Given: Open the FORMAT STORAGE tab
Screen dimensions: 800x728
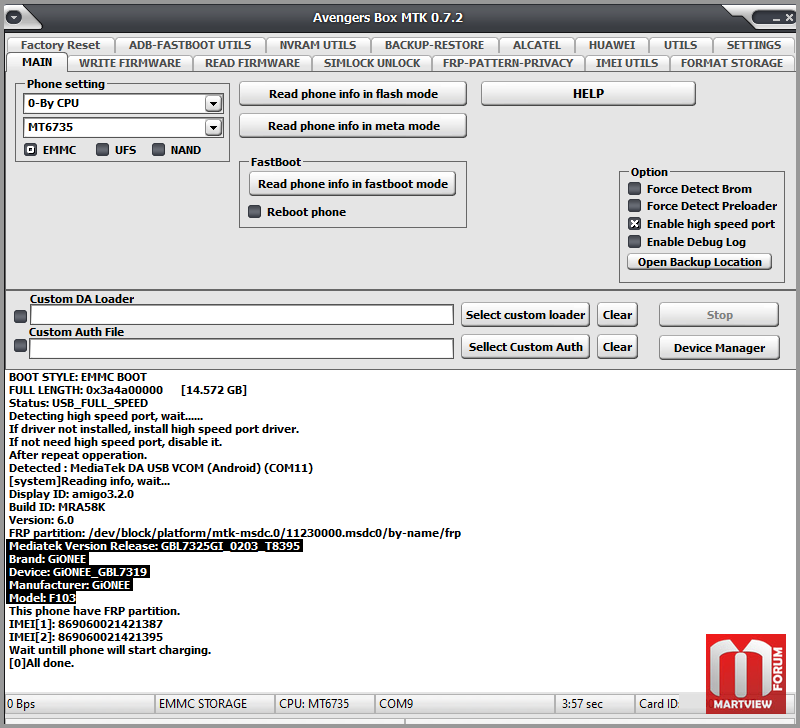Looking at the screenshot, I should 732,63.
